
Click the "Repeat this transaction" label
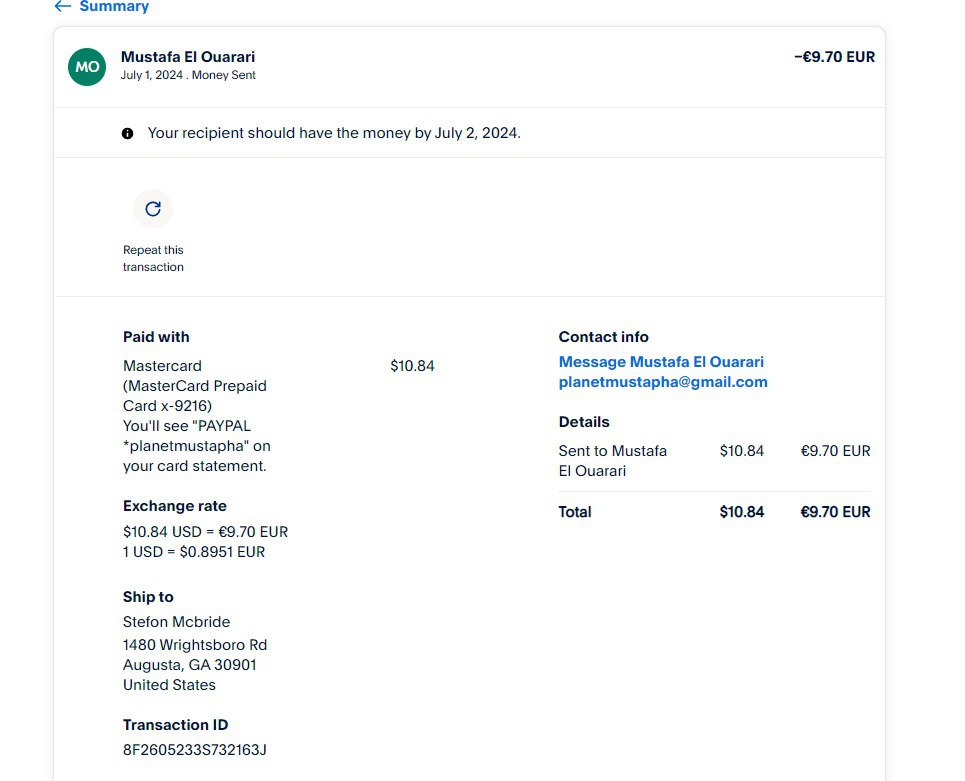tap(153, 258)
